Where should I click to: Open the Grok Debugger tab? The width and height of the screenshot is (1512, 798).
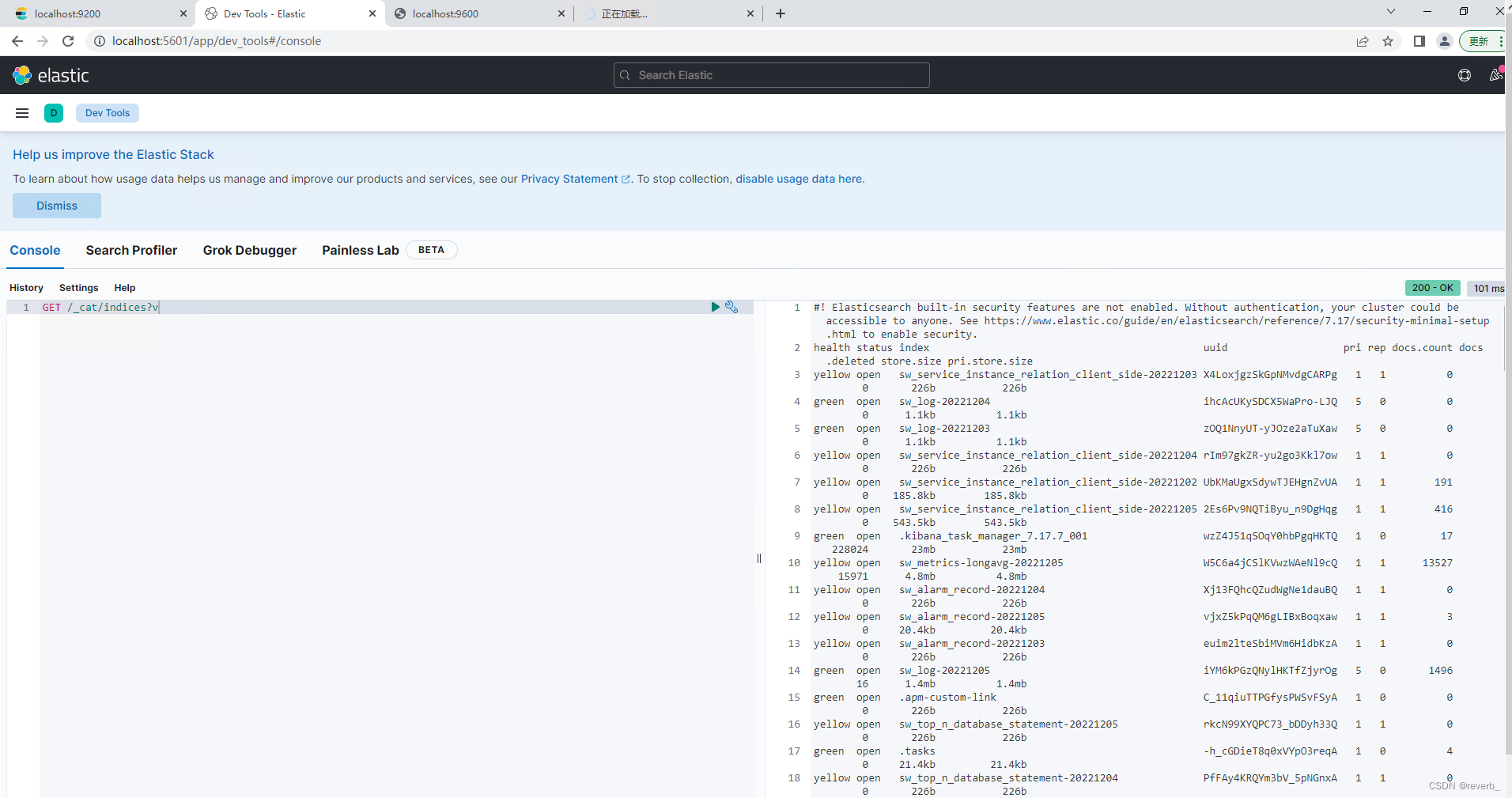tap(249, 250)
